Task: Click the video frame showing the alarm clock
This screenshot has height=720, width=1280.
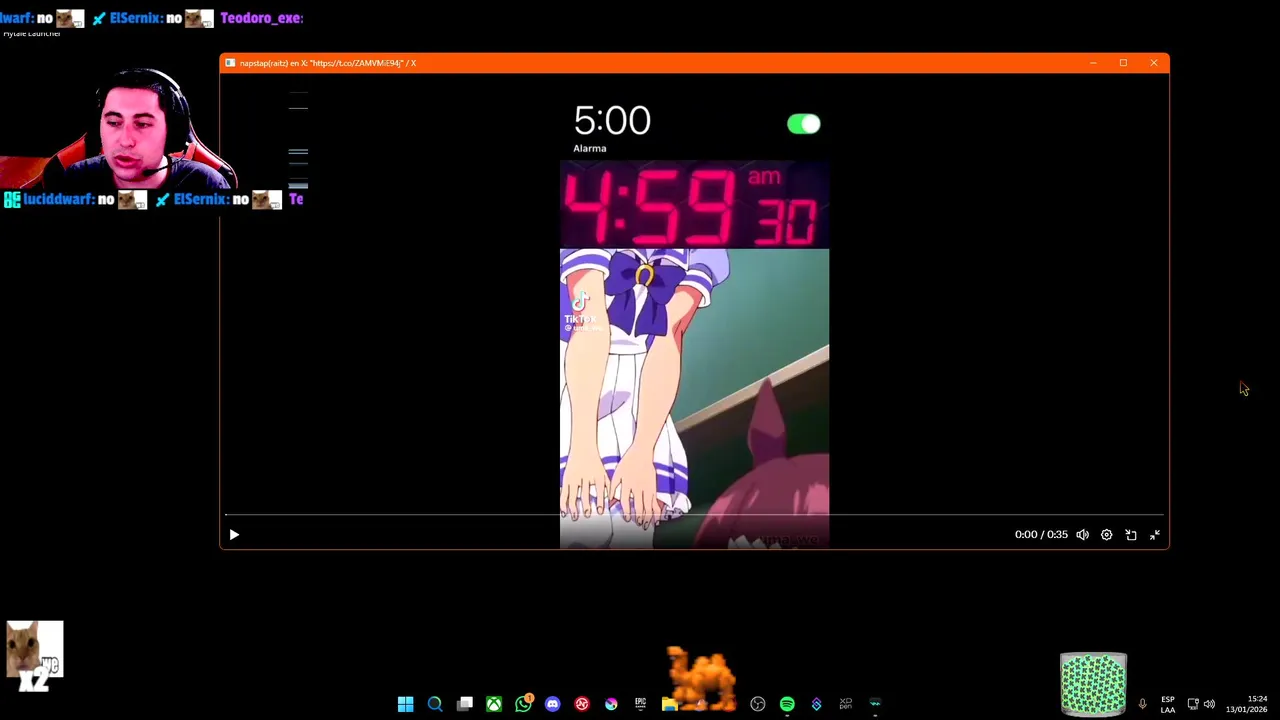Action: [x=694, y=310]
